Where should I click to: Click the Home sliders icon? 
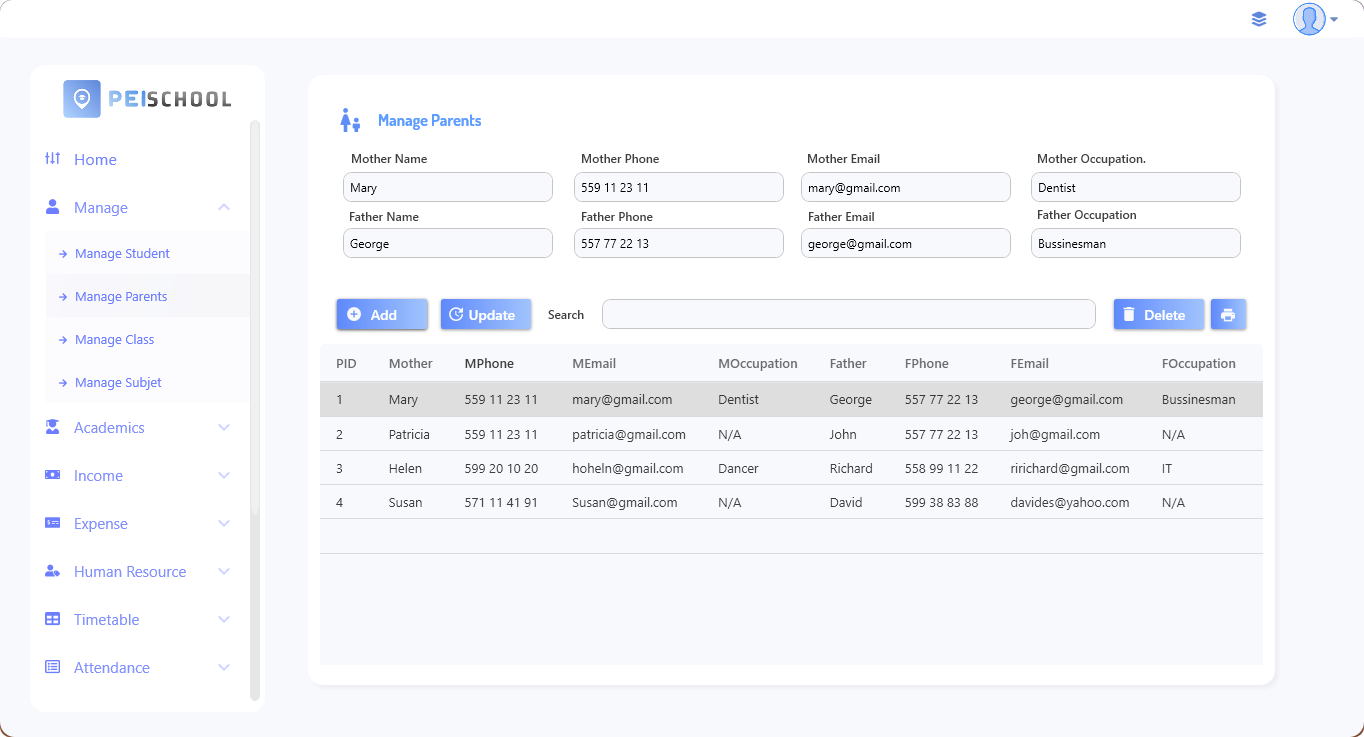click(x=53, y=159)
